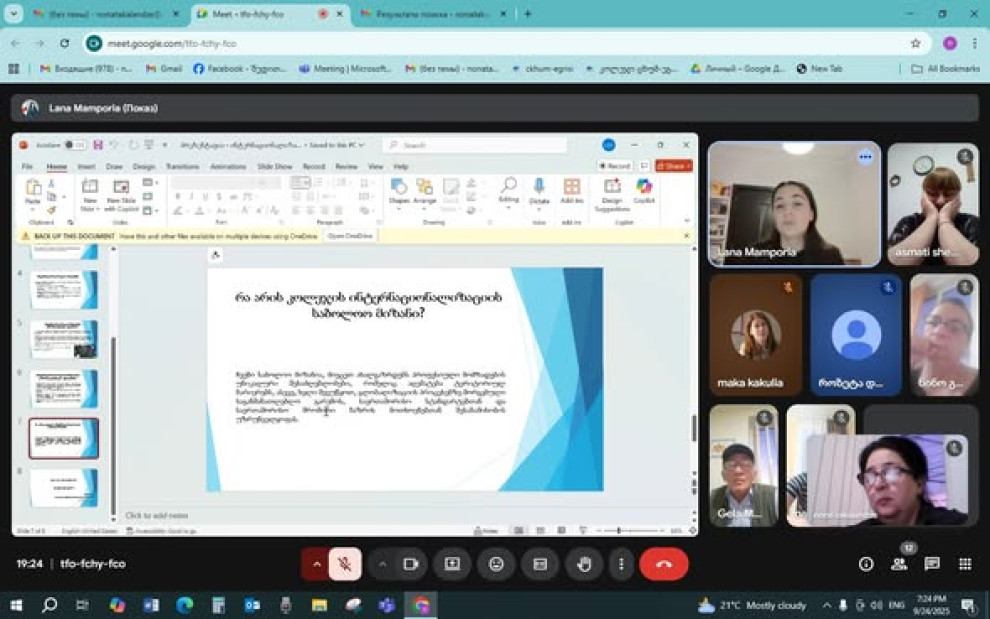The height and width of the screenshot is (619, 990).
Task: Open the Gmail bookmark
Action: coord(164,69)
